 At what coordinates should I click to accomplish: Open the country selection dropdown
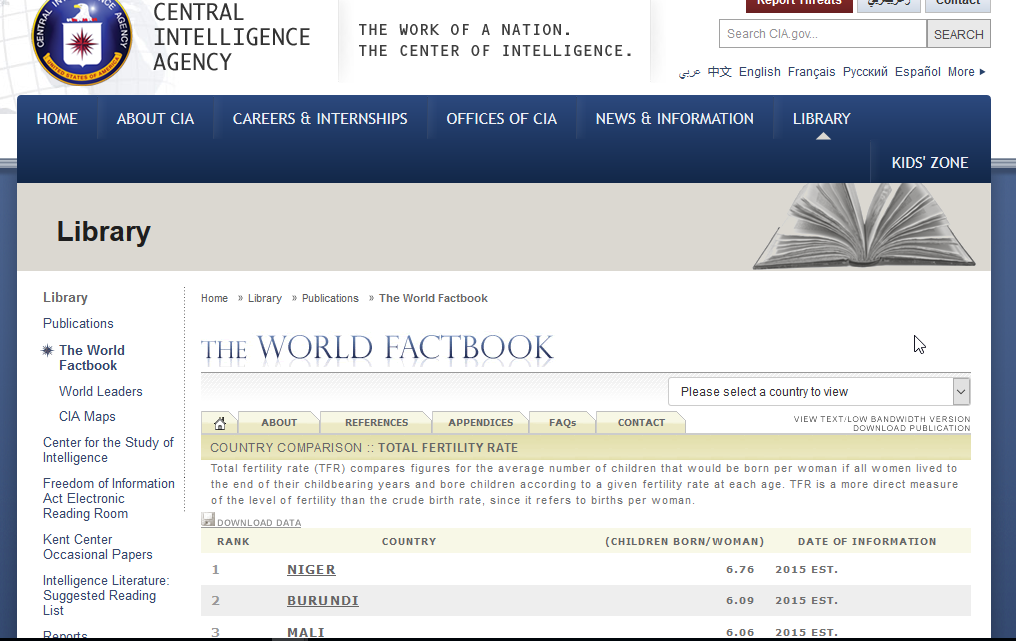[819, 392]
